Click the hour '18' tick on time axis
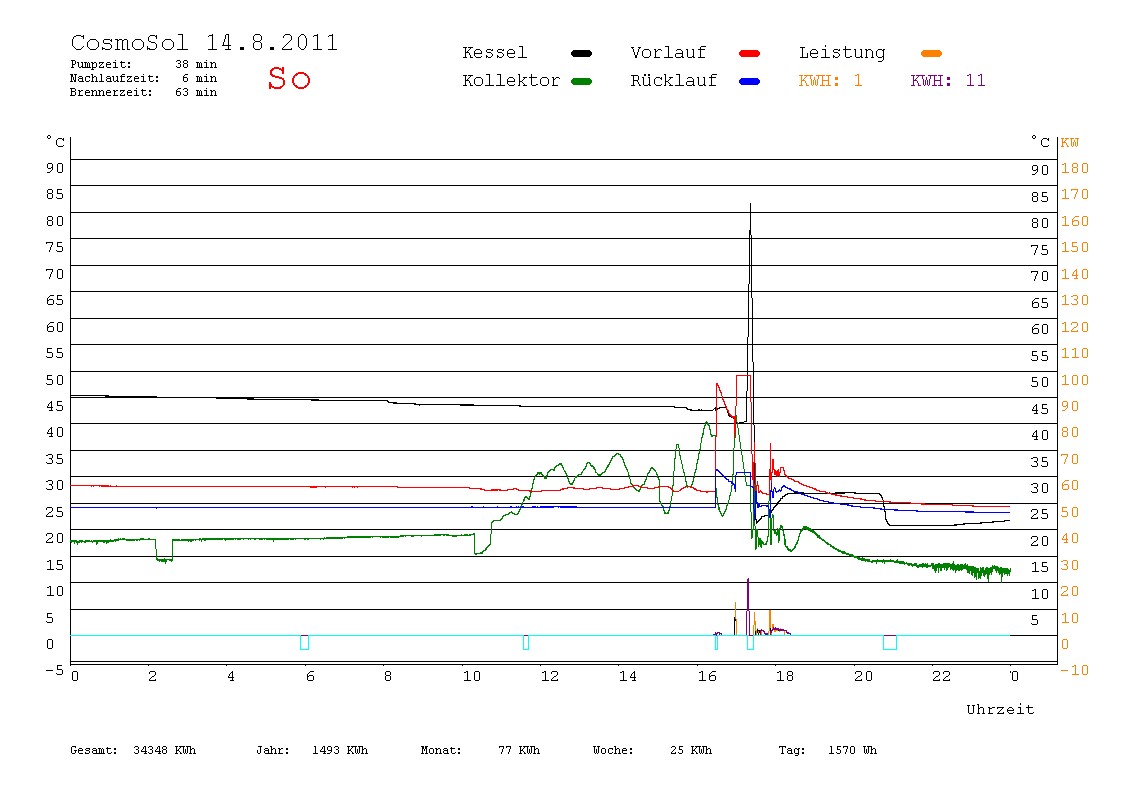1148x812 pixels. [x=785, y=677]
